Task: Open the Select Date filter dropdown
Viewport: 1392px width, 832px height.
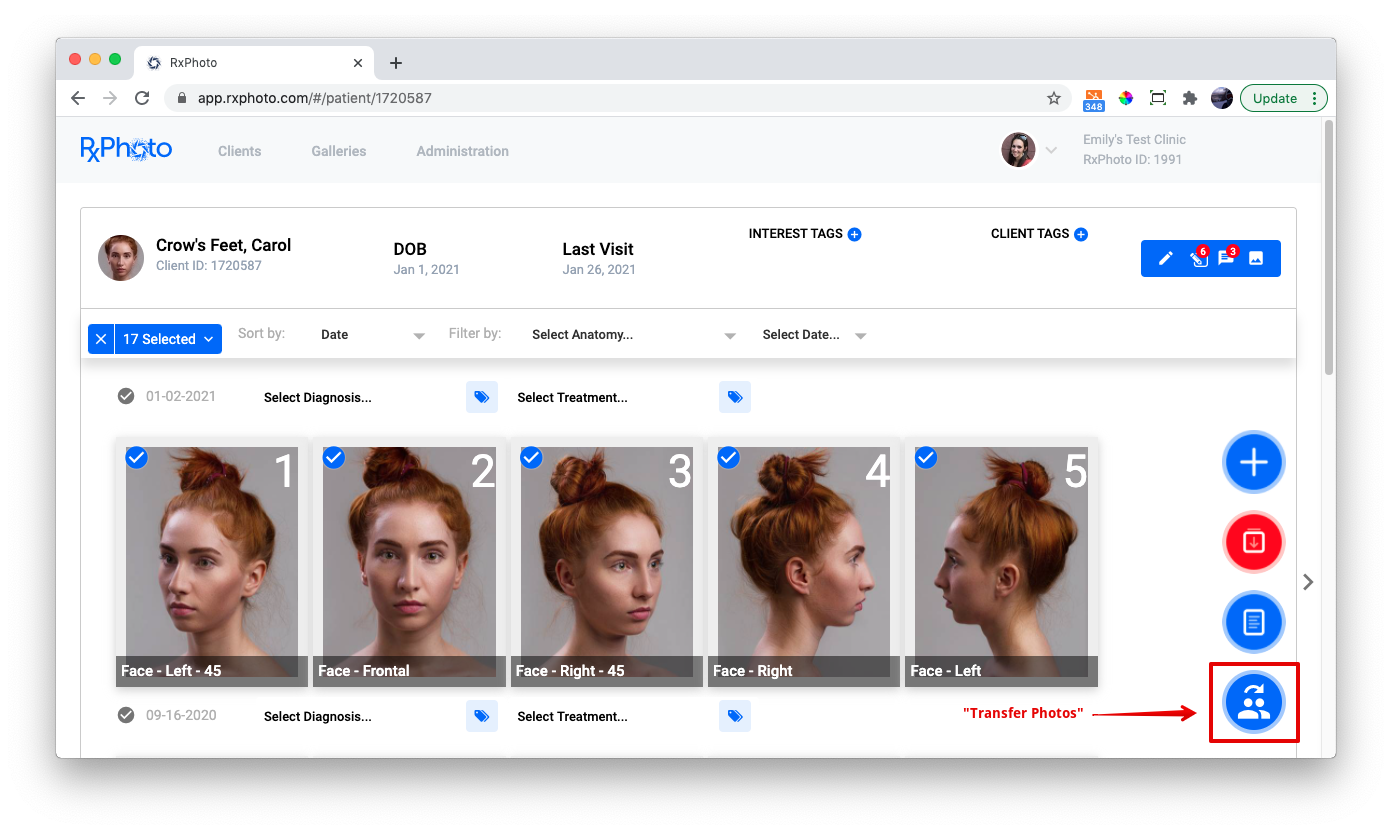Action: (813, 335)
